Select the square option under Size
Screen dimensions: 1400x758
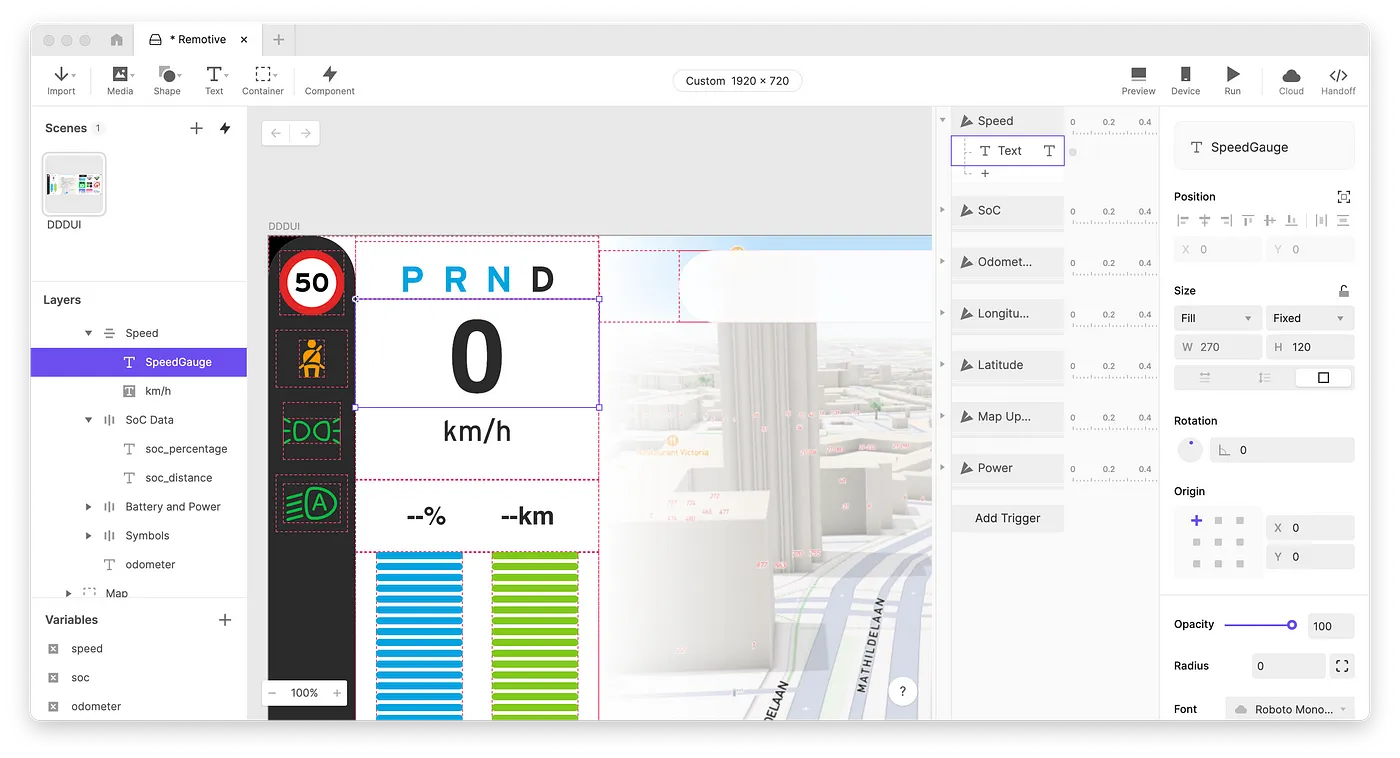[1323, 378]
